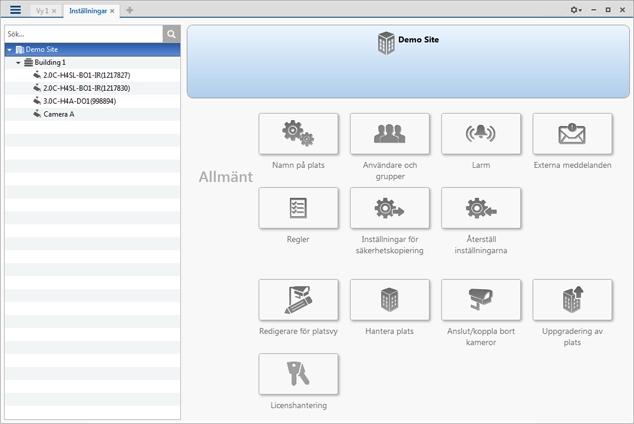Open the hamburger main menu
Image resolution: width=634 pixels, height=424 pixels.
pos(15,10)
